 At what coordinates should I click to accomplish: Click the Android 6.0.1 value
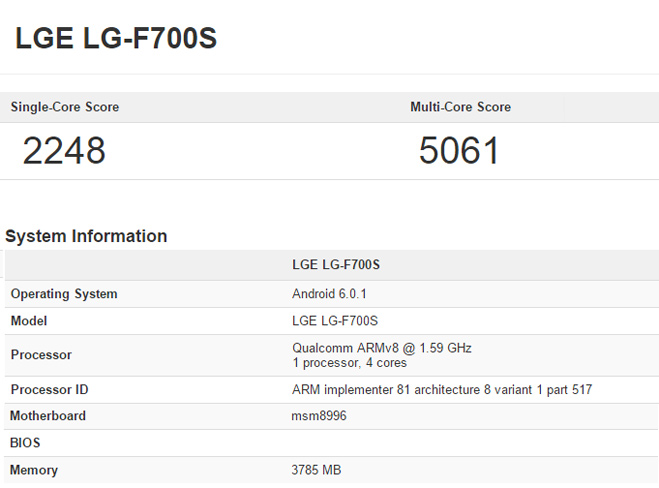[329, 293]
